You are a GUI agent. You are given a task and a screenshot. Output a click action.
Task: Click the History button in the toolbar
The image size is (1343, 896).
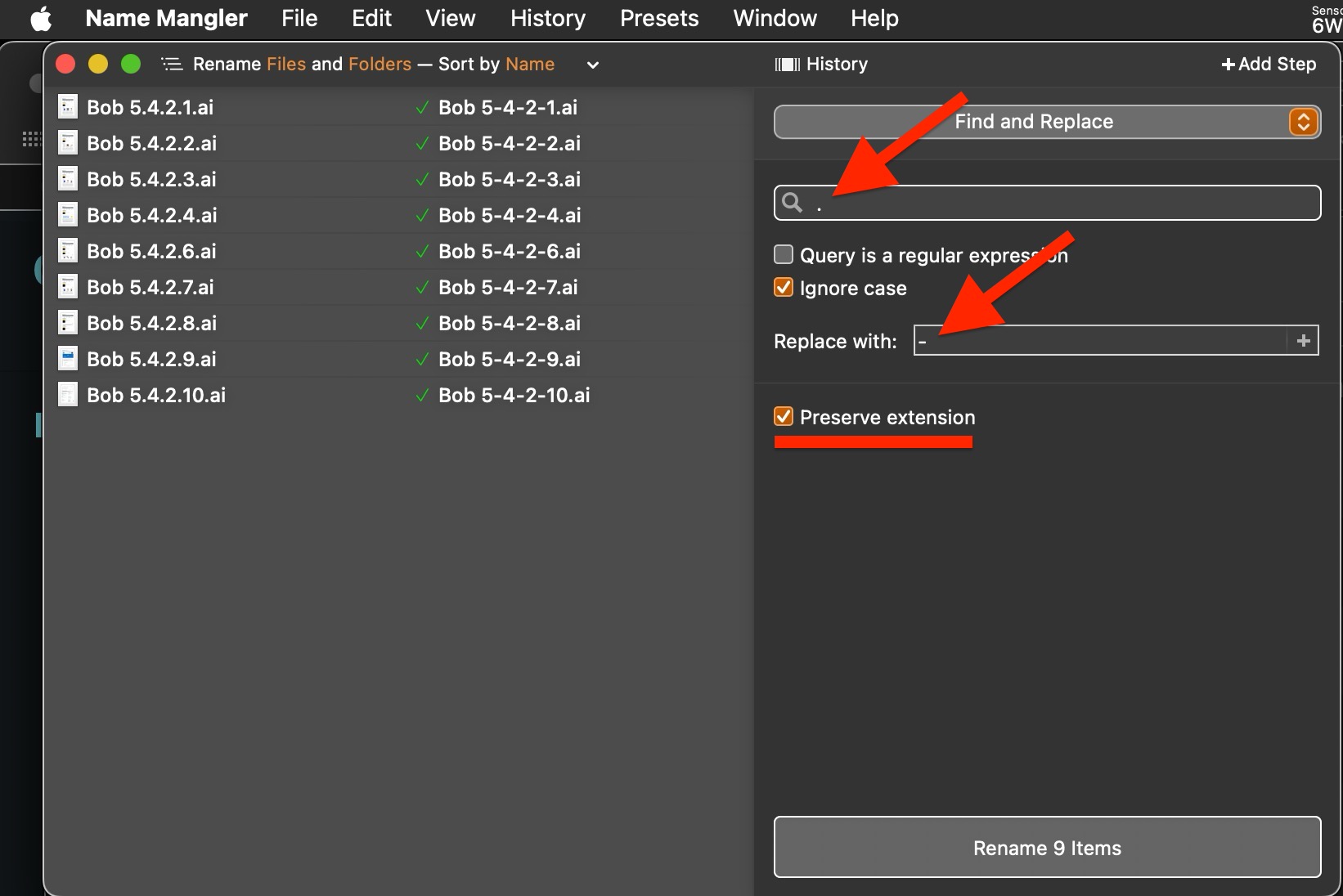click(x=821, y=64)
